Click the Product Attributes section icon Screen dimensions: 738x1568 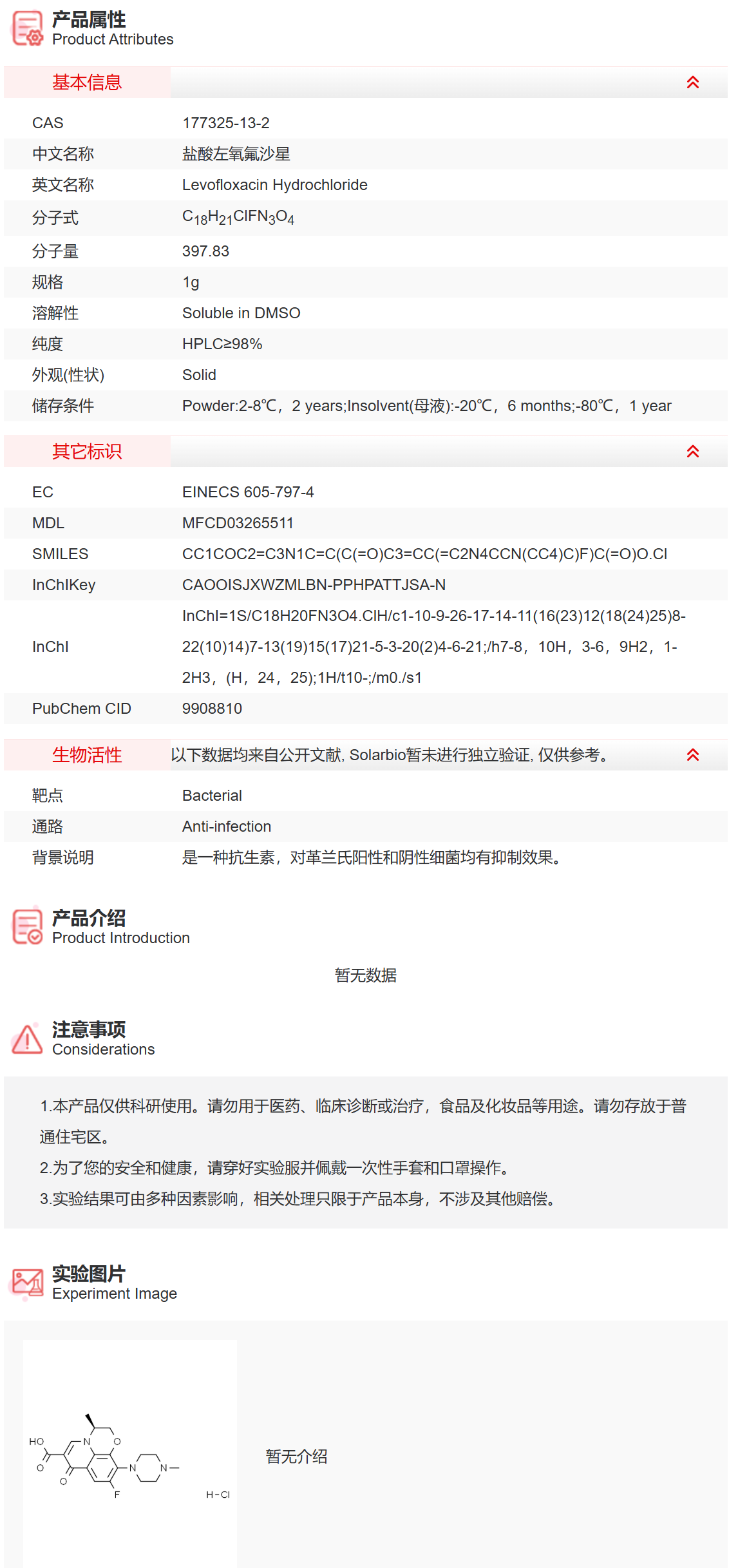[x=27, y=28]
